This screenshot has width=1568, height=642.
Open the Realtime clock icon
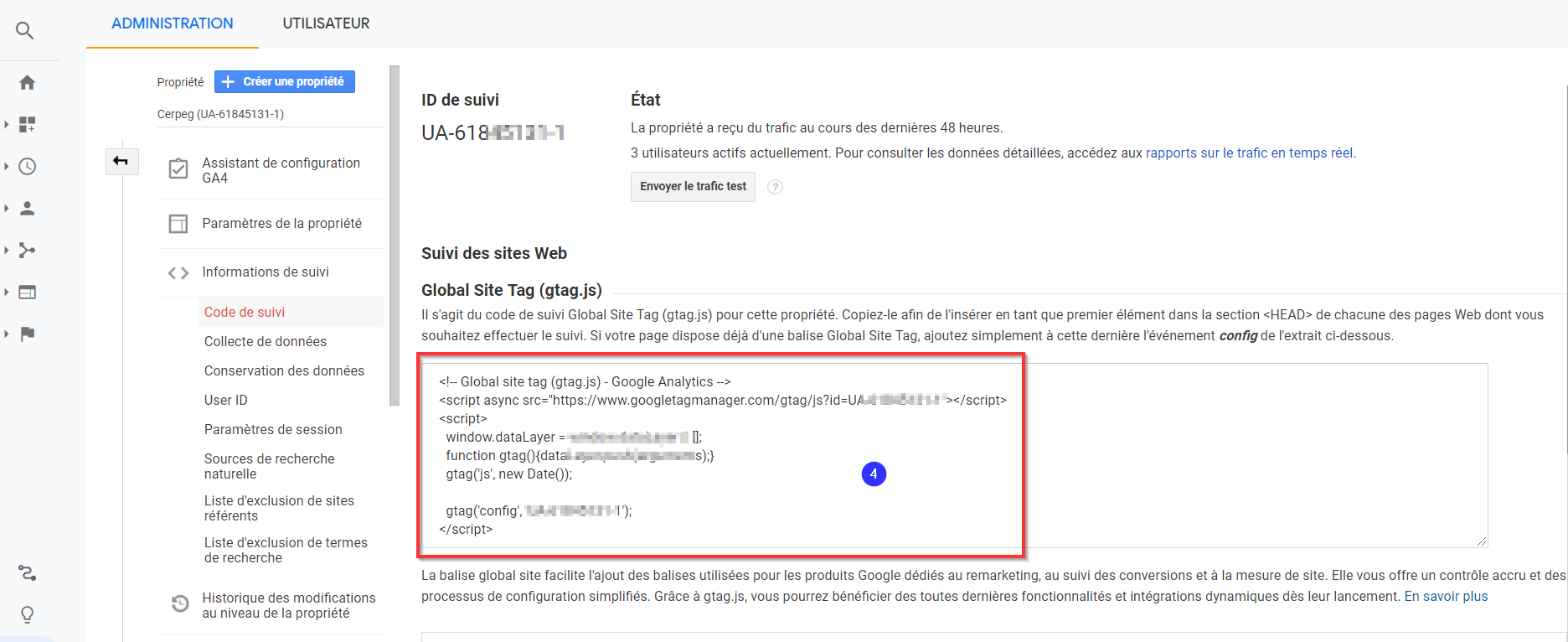click(27, 166)
